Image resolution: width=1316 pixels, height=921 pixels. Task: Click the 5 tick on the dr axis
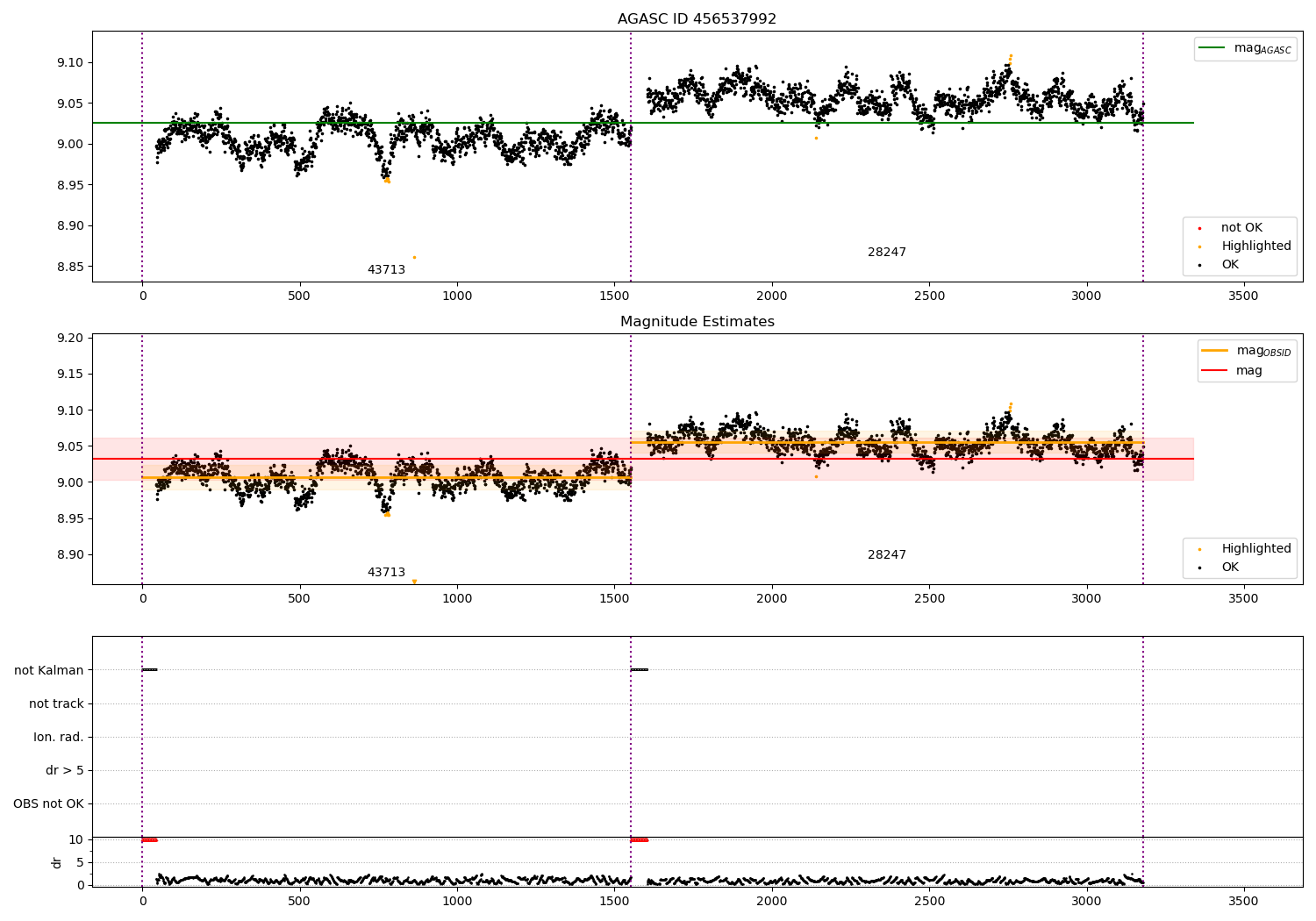80,863
